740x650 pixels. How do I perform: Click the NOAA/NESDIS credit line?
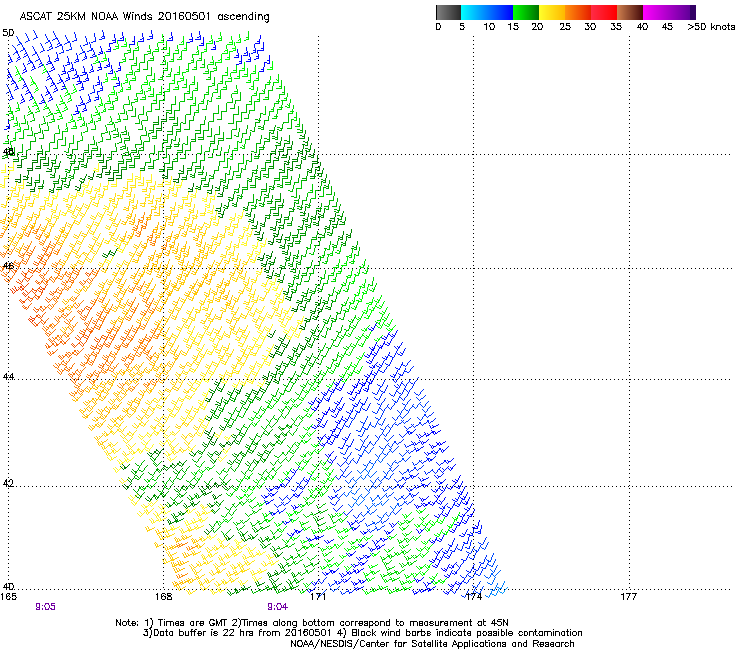(432, 644)
